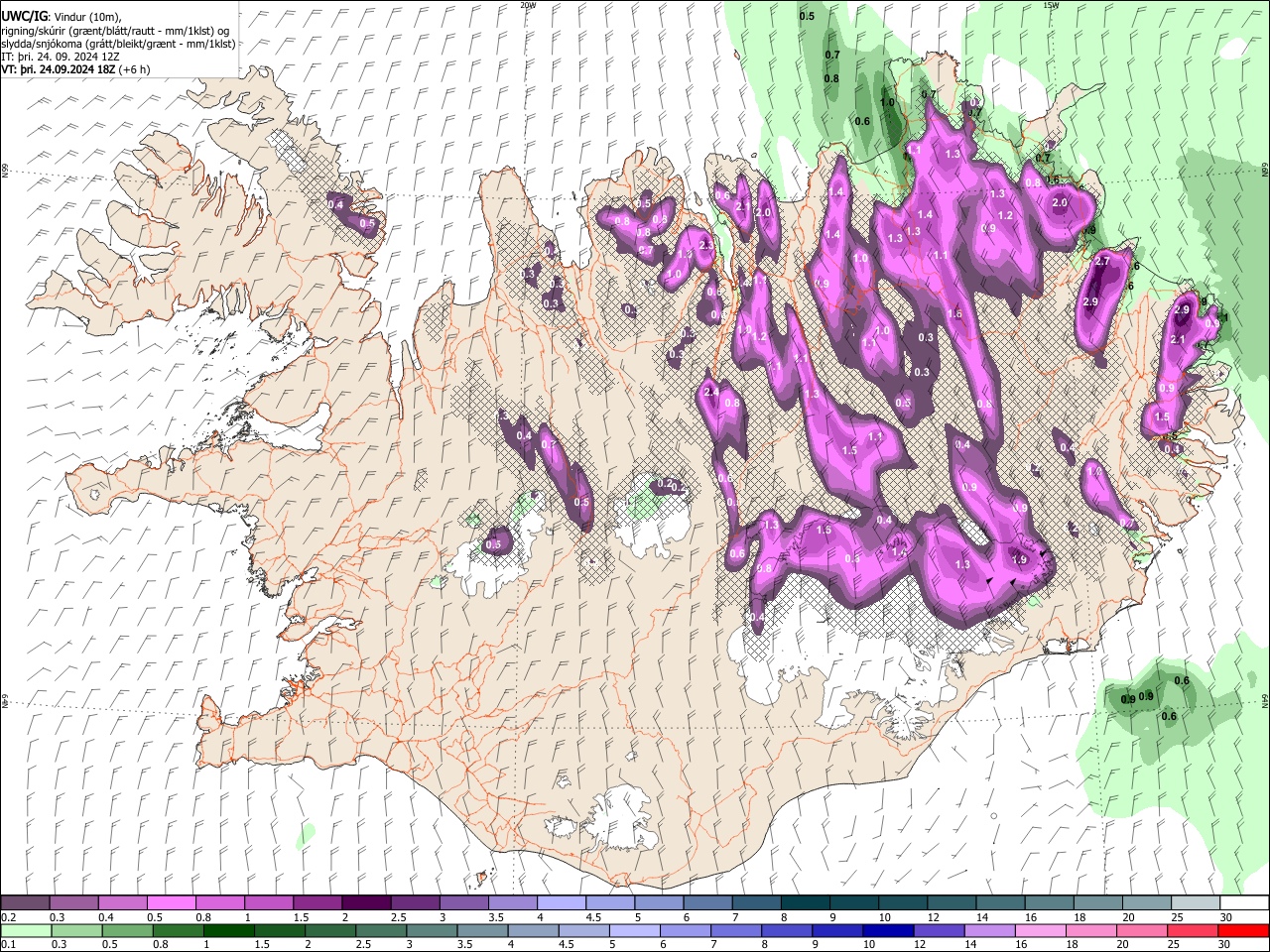Click the 'slydda/snjókoma' legend description line
Viewport: 1270px width, 952px height.
pos(119,43)
